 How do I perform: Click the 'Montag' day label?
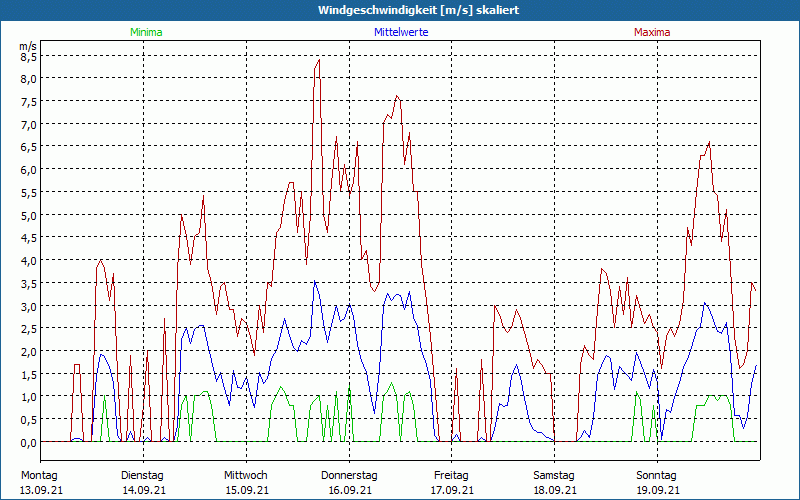tap(39, 476)
